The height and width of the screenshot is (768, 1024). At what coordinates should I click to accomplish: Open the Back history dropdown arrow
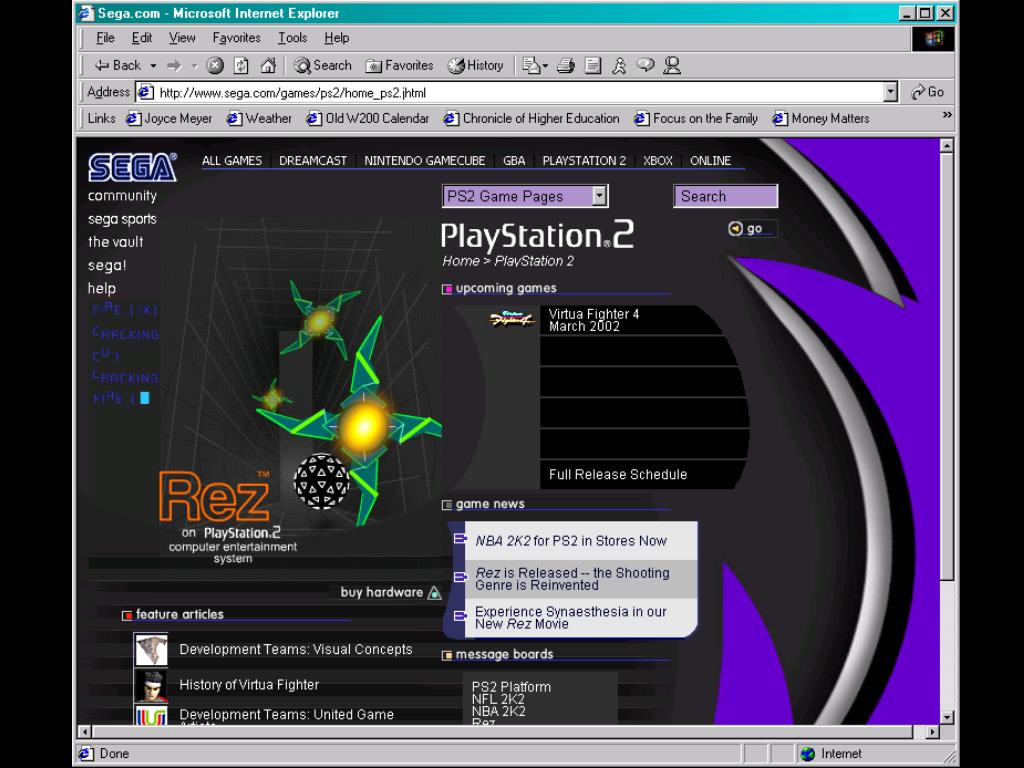tap(153, 66)
